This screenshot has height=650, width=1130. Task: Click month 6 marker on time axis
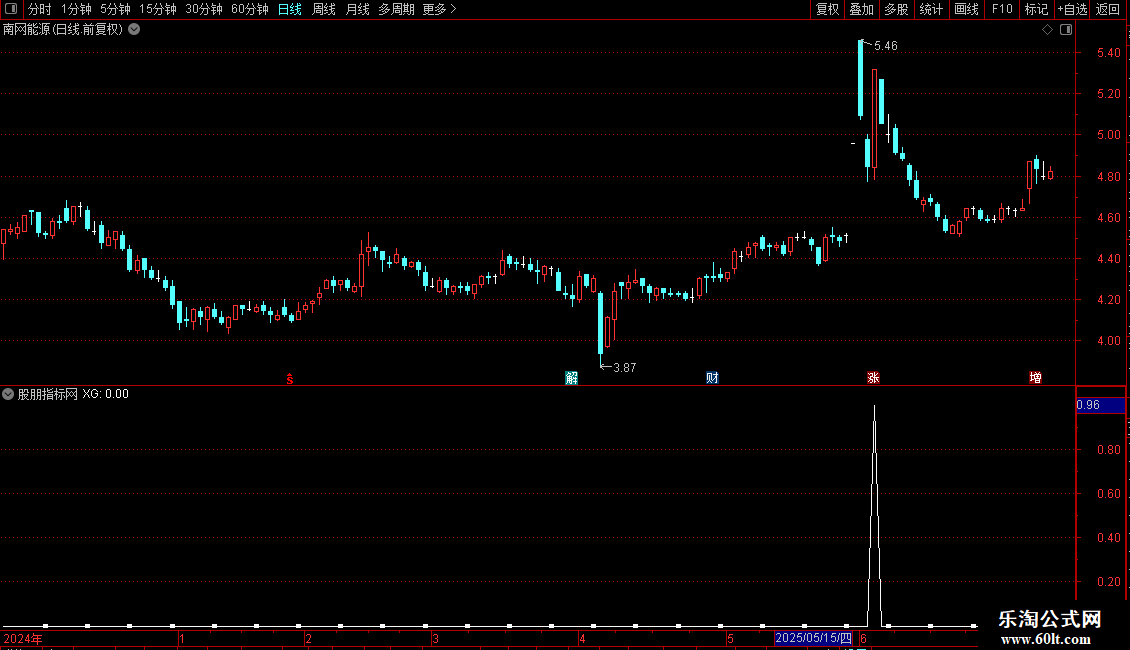863,638
